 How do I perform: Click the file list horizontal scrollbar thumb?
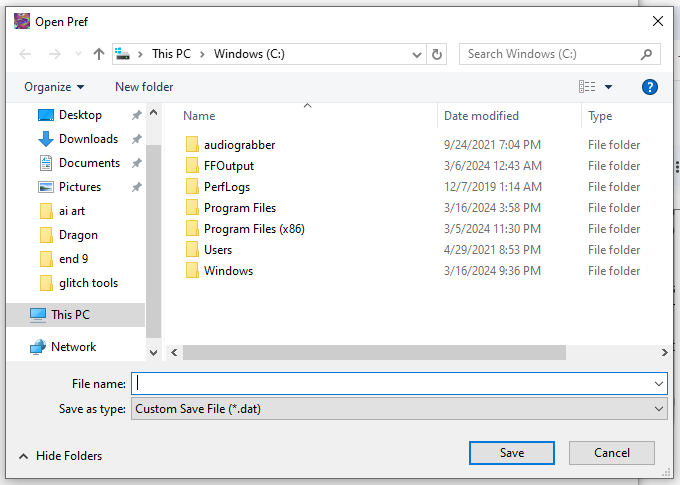[374, 352]
